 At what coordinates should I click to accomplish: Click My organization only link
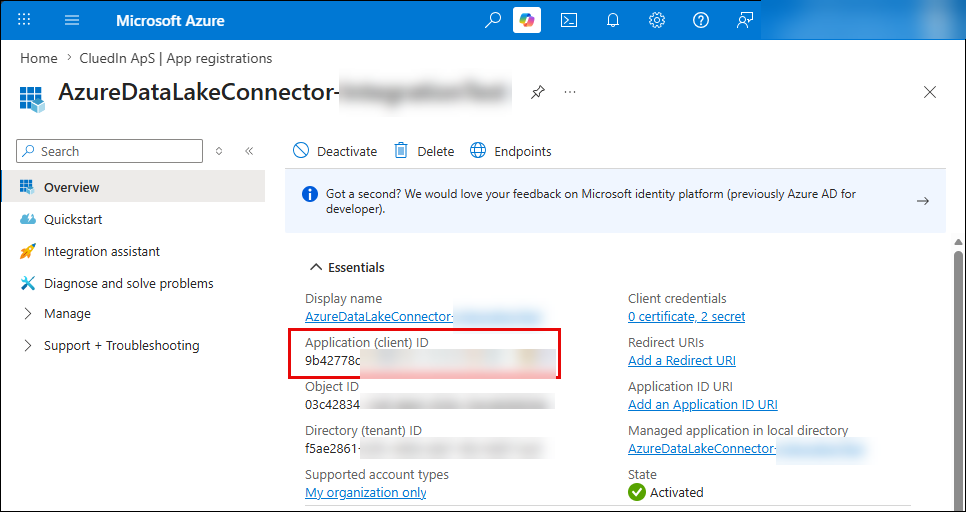tap(365, 492)
